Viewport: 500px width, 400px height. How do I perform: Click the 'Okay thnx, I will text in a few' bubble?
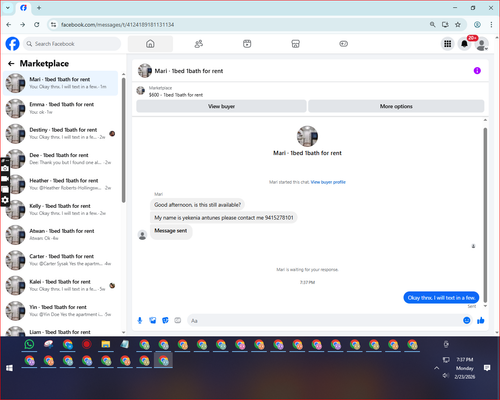click(441, 298)
